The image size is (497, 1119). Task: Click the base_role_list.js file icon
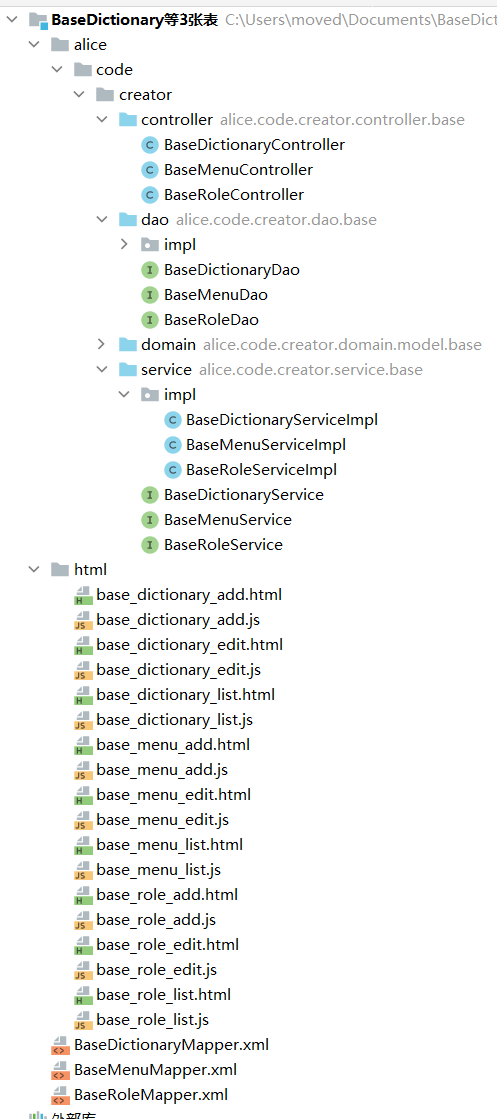point(83,1019)
